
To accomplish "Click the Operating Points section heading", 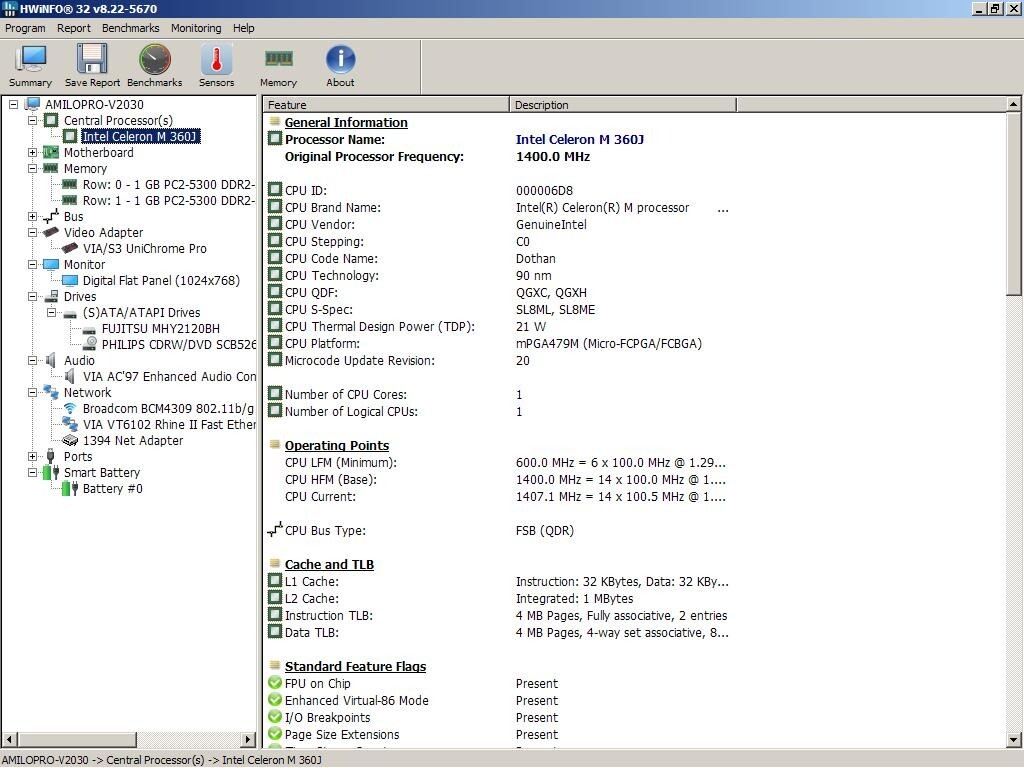I will [336, 445].
